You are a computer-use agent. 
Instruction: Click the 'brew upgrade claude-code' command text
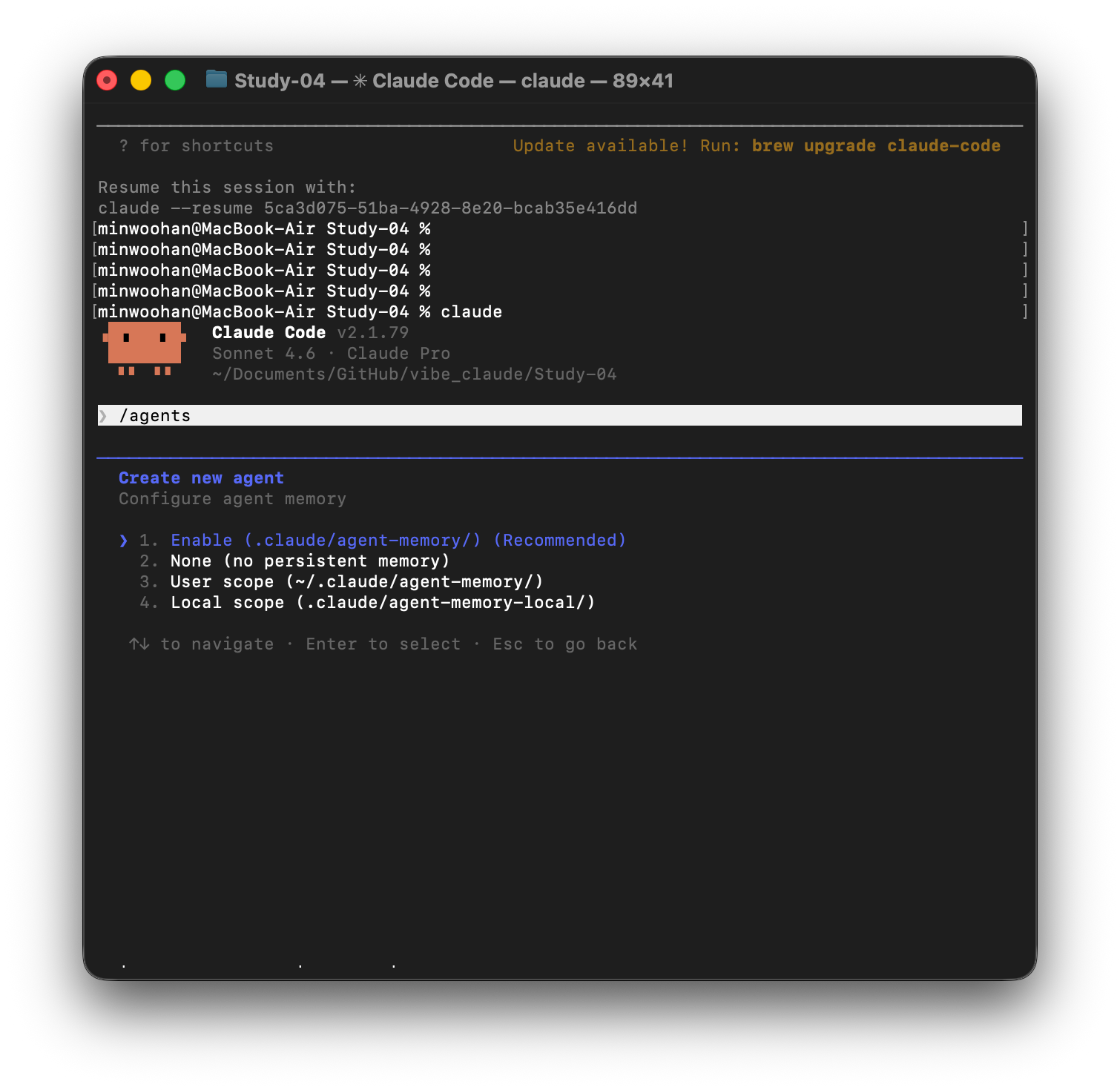tap(876, 146)
